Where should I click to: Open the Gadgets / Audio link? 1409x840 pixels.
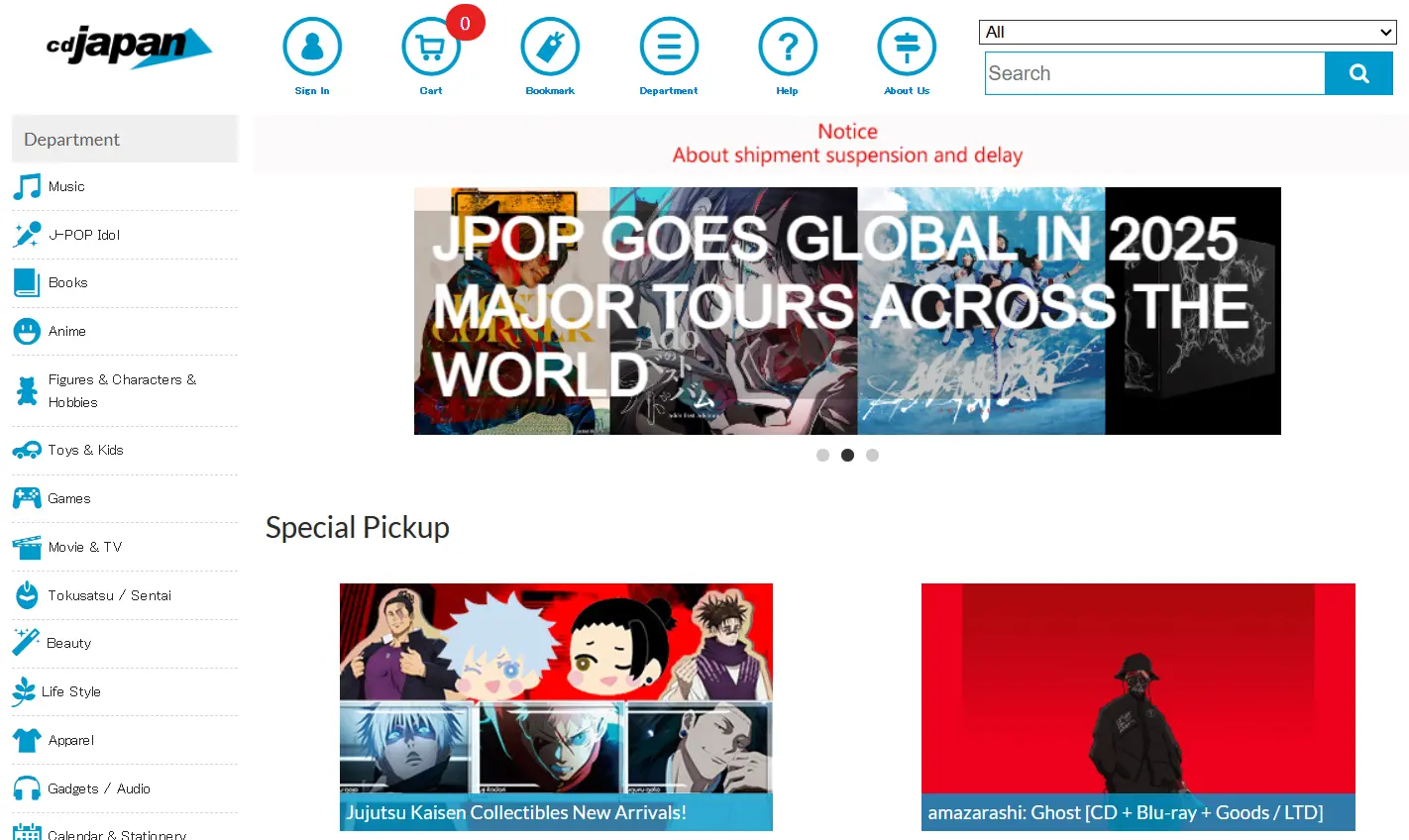pyautogui.click(x=99, y=788)
